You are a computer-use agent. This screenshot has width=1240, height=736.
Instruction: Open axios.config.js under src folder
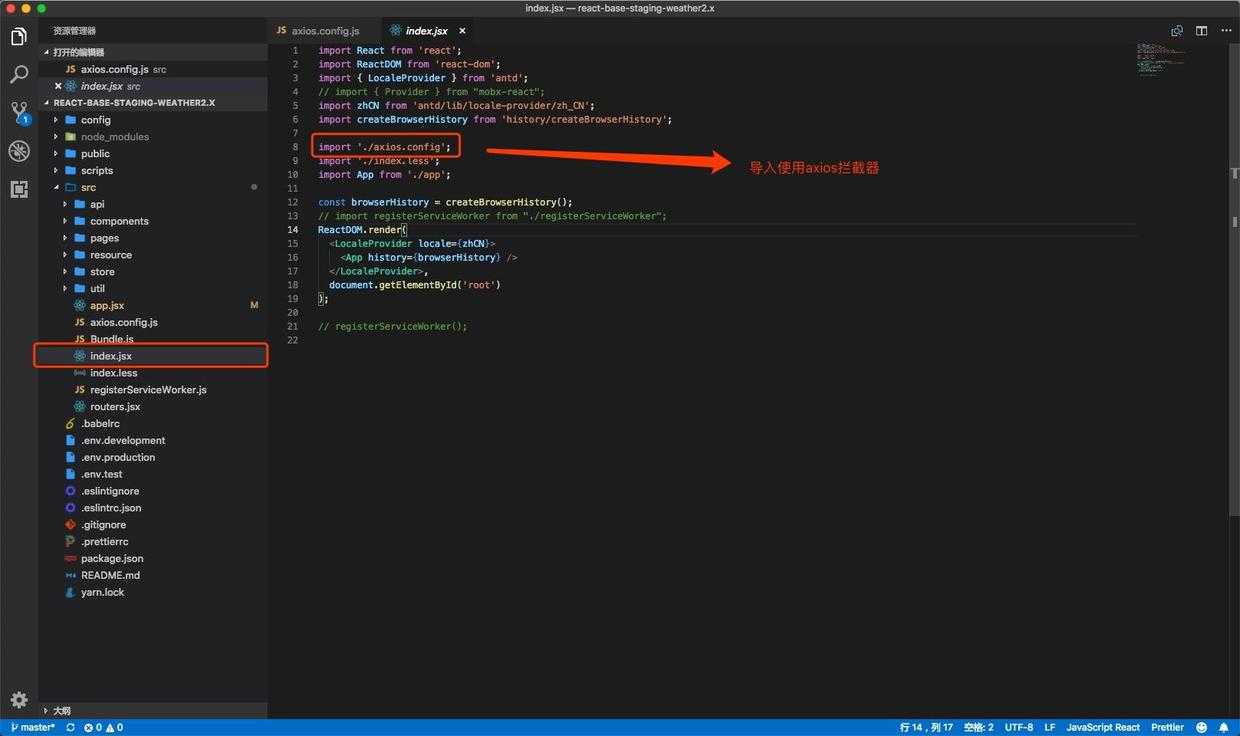pyautogui.click(x=124, y=322)
